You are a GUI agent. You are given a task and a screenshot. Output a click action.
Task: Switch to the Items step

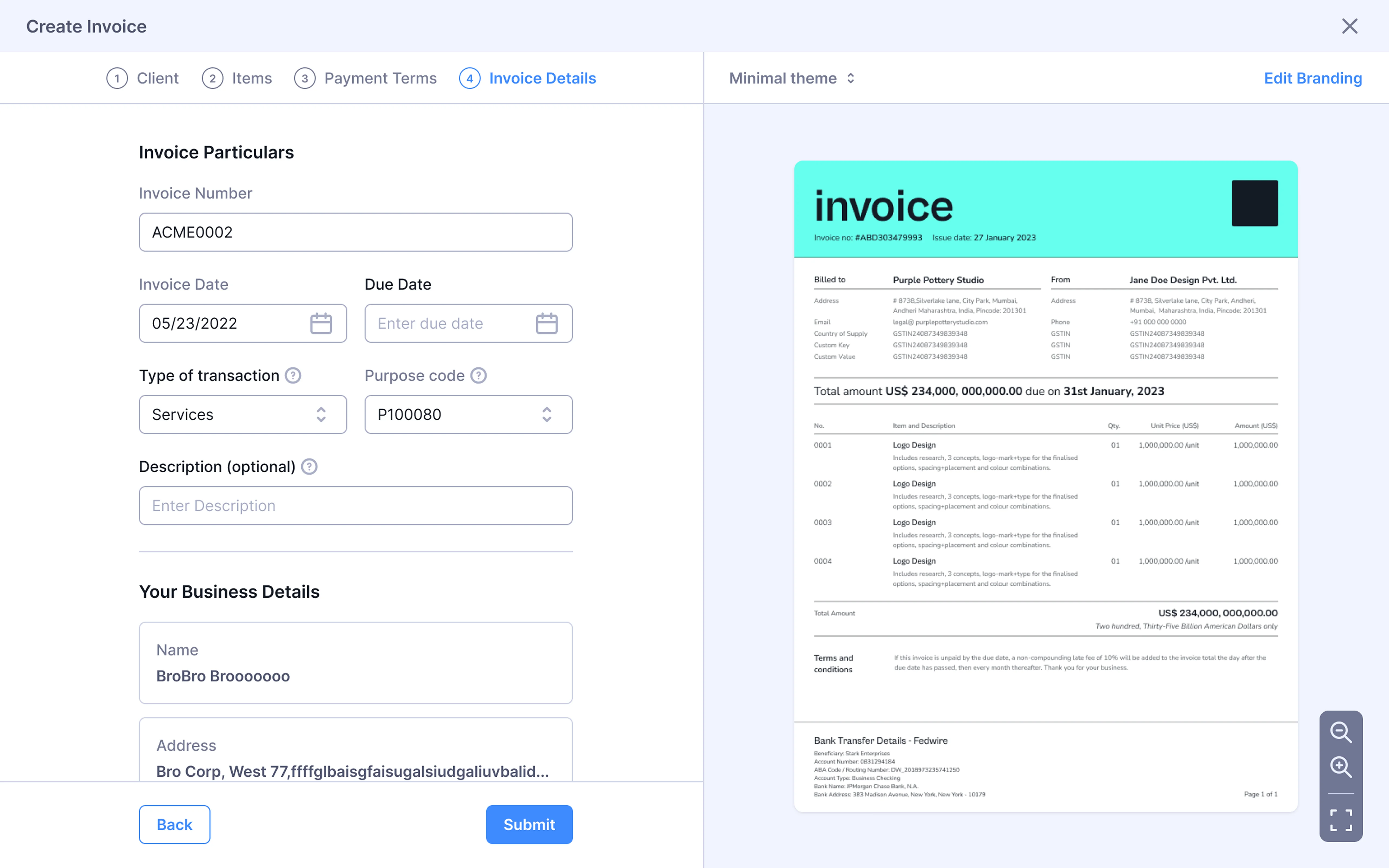[237, 78]
